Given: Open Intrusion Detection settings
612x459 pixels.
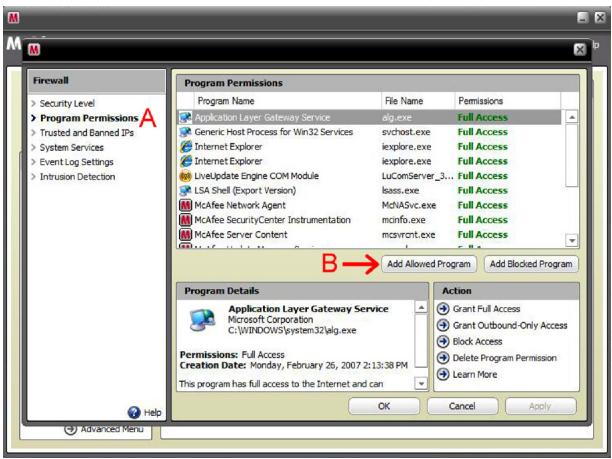Looking at the screenshot, I should tap(77, 177).
